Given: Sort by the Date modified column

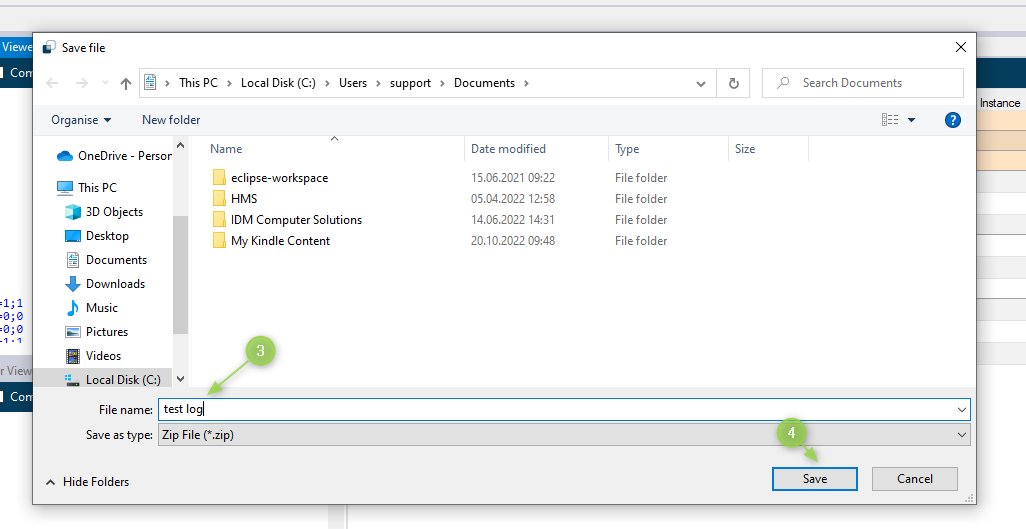Looking at the screenshot, I should tap(508, 149).
